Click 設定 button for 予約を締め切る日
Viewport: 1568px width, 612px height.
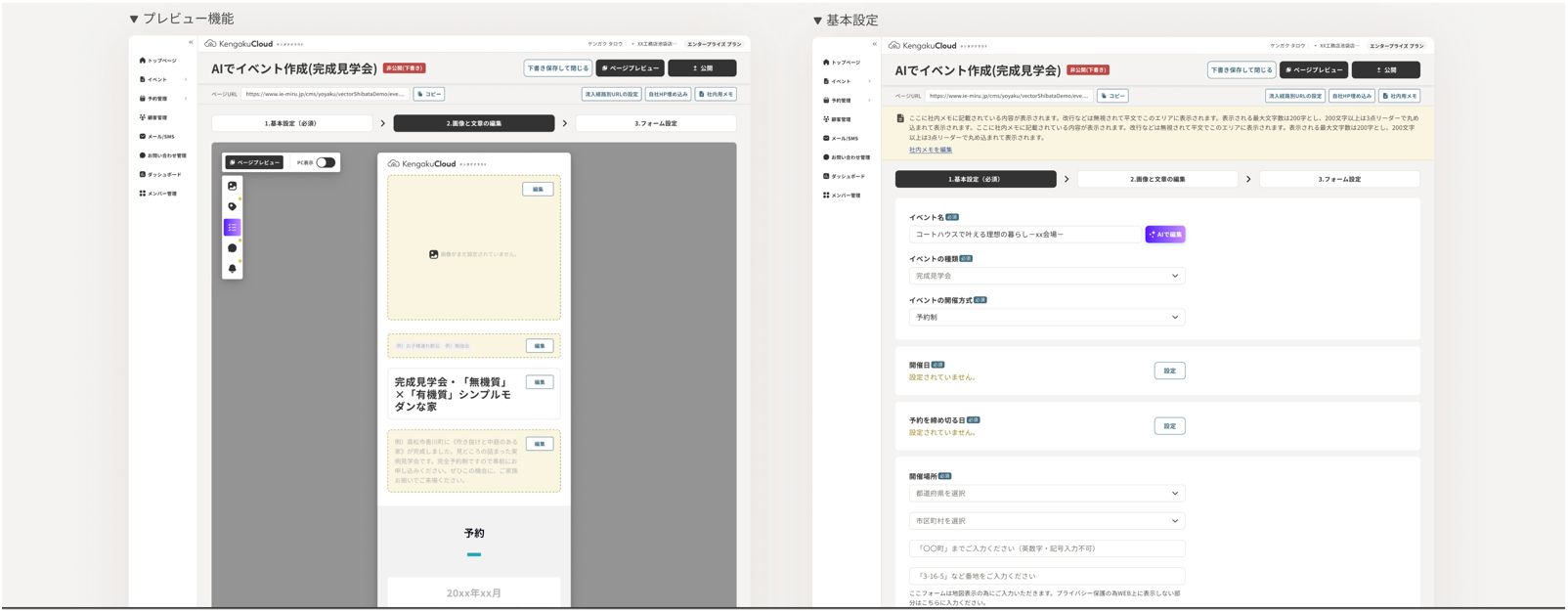1169,426
